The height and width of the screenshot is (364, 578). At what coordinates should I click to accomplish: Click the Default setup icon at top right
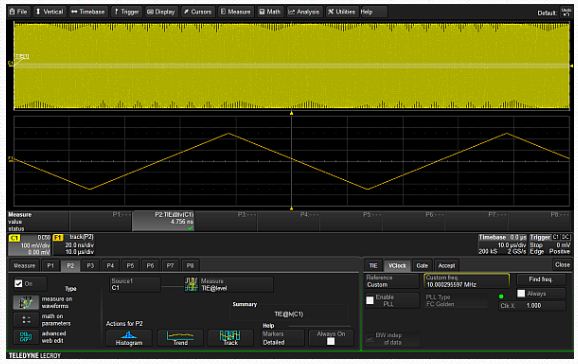click(x=565, y=12)
